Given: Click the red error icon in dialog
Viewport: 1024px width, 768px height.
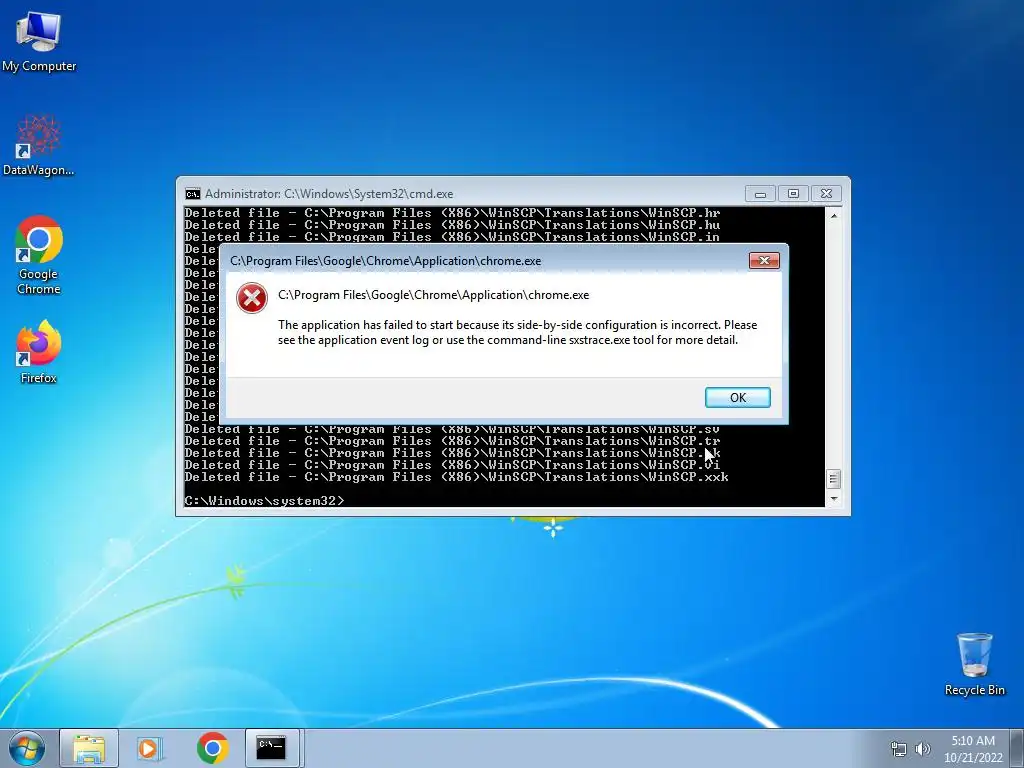Looking at the screenshot, I should [x=252, y=298].
